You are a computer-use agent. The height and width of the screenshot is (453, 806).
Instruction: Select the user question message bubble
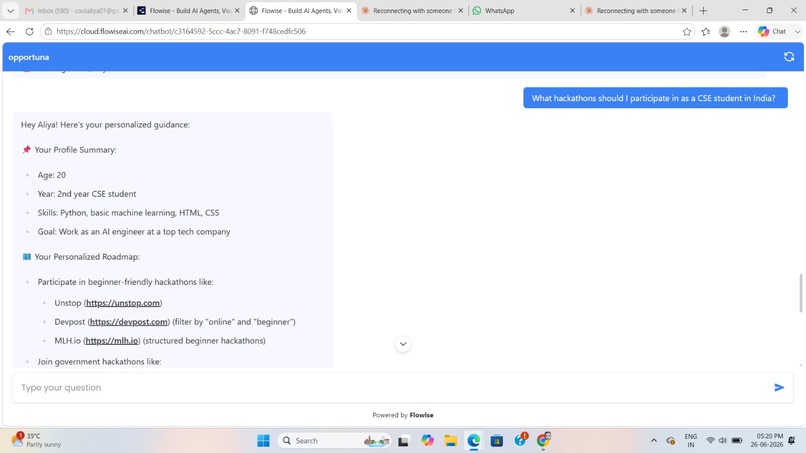click(655, 98)
